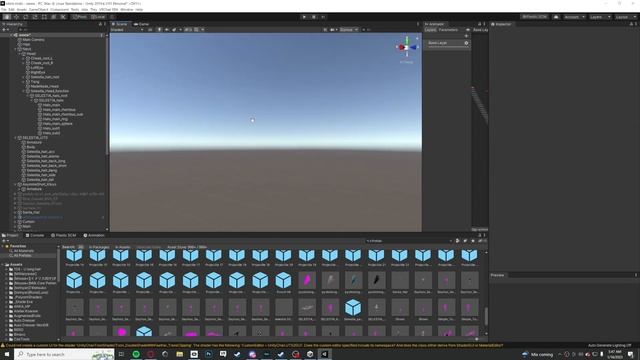
Task: Open the Animation tab
Action: (x=94, y=236)
